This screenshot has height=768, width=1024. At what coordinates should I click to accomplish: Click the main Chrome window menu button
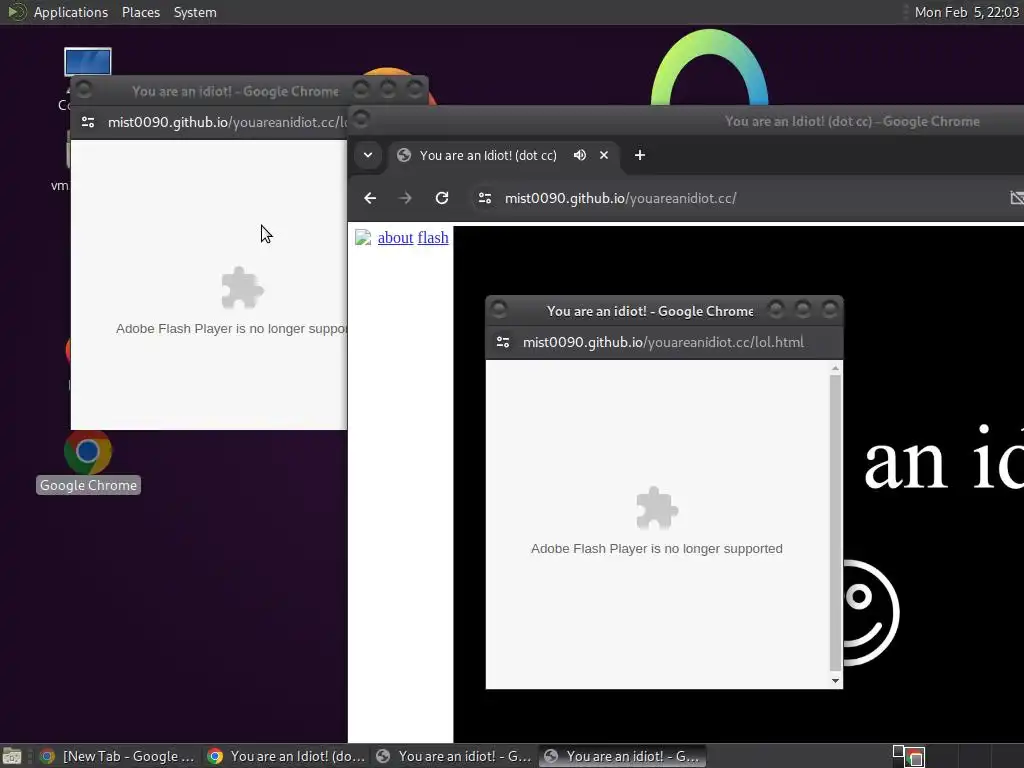[360, 118]
